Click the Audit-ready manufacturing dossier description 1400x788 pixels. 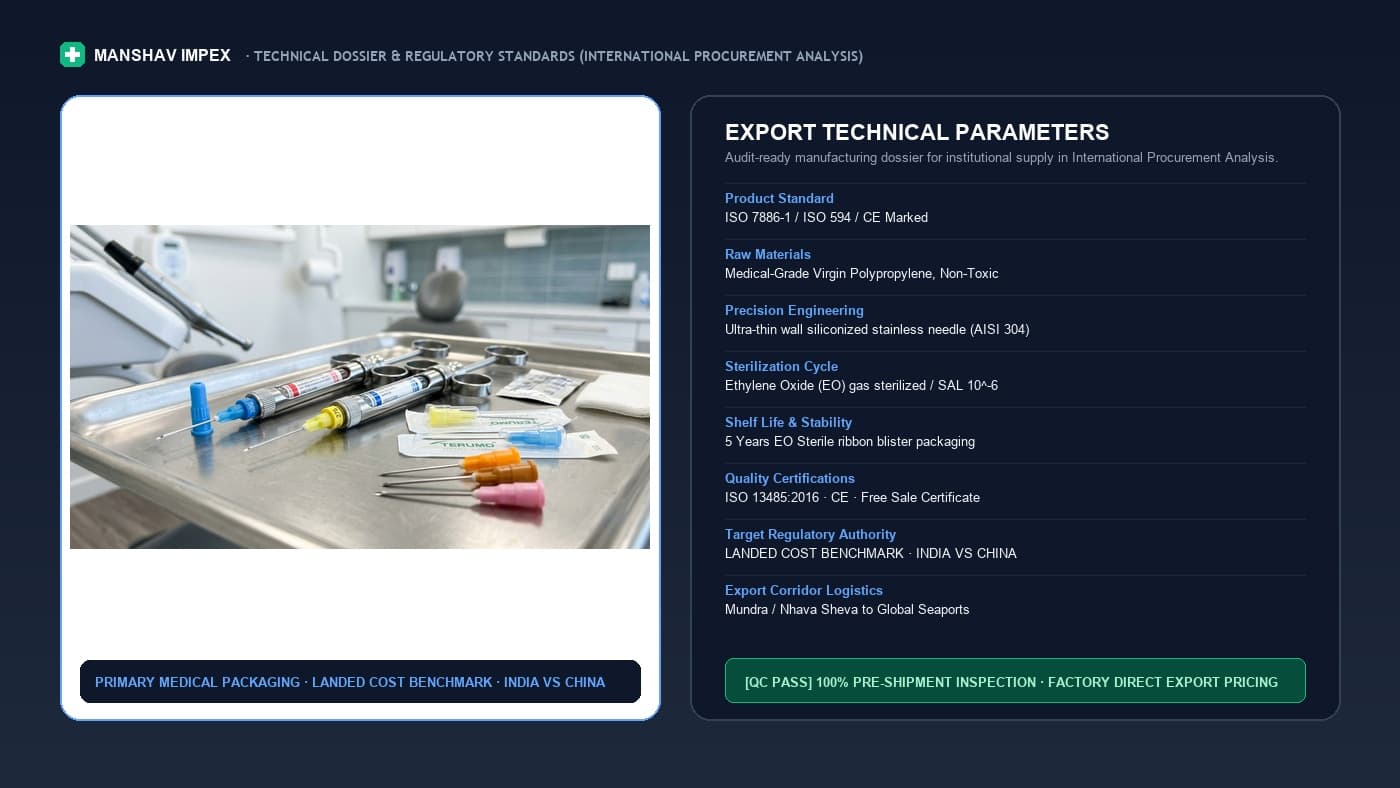click(x=1001, y=158)
